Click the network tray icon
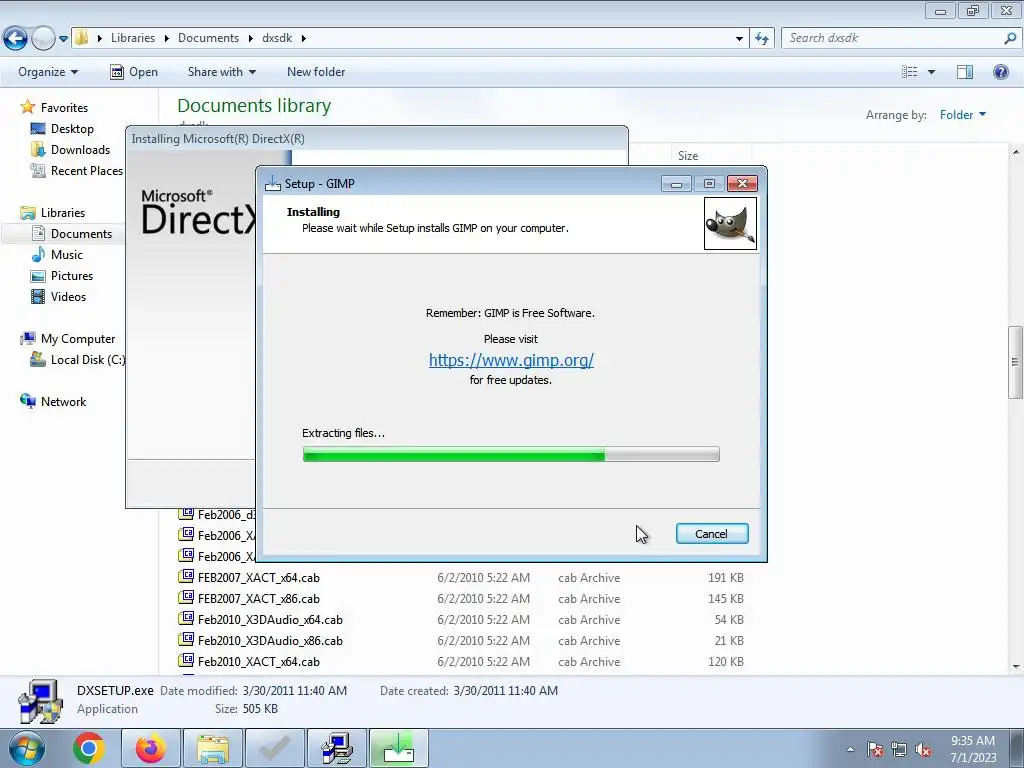Screen dimensions: 1024x768 [x=899, y=750]
